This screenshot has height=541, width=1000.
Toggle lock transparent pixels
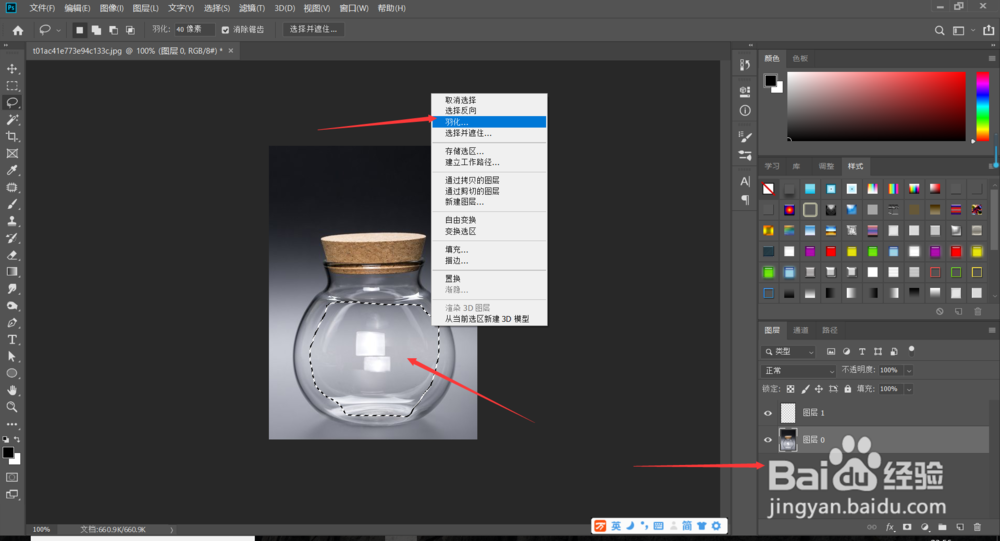[790, 389]
